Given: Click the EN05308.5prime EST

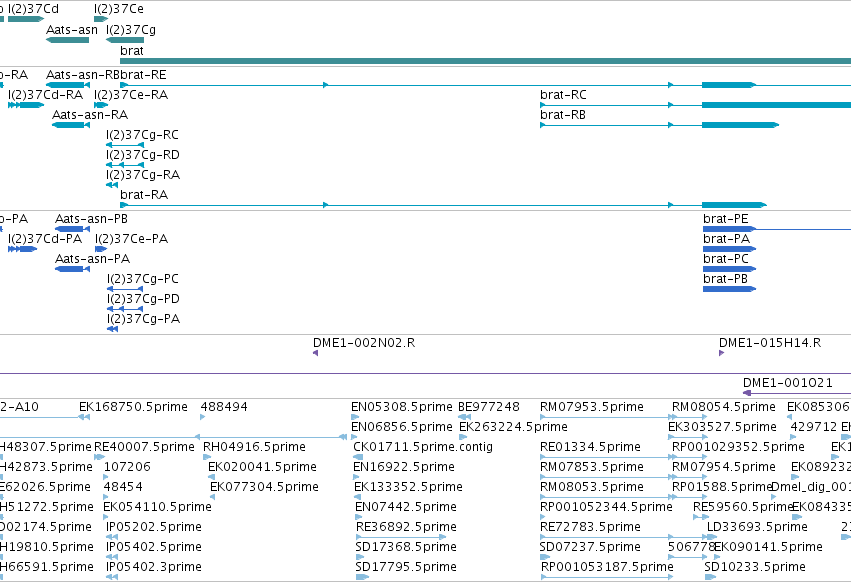Looking at the screenshot, I should (402, 407).
